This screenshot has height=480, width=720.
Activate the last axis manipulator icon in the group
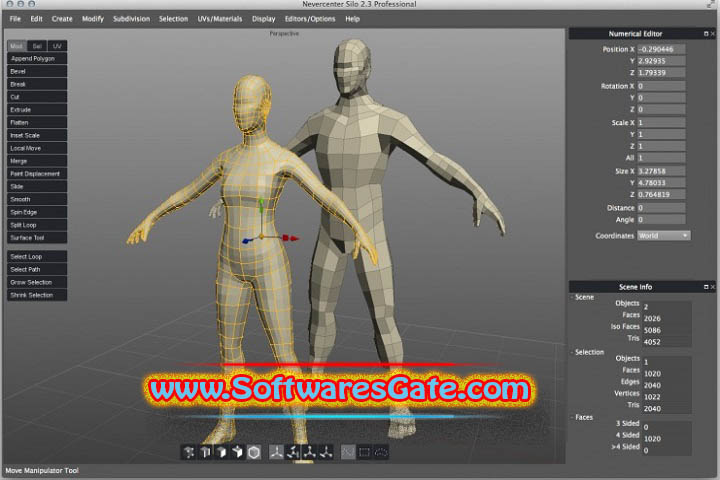[x=326, y=452]
